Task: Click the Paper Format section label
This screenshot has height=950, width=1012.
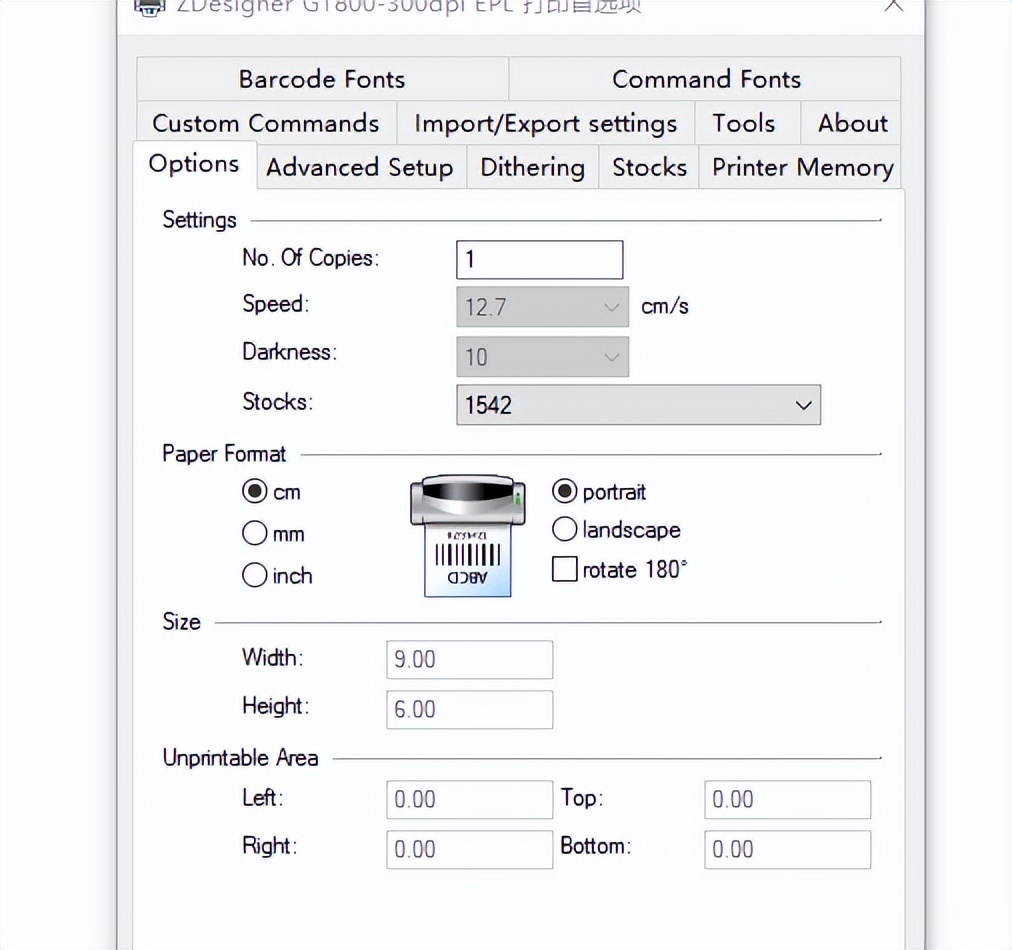Action: [x=224, y=453]
